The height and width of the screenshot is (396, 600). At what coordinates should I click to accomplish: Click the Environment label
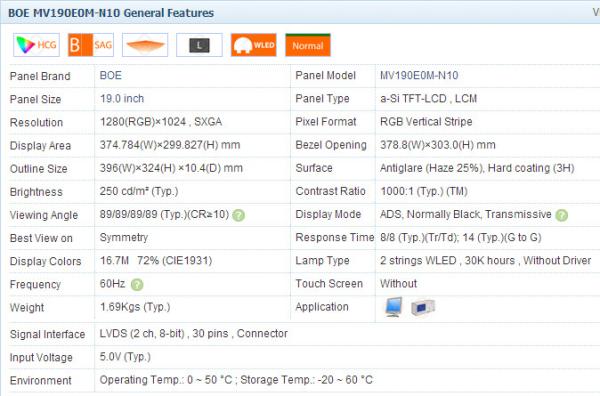point(41,381)
